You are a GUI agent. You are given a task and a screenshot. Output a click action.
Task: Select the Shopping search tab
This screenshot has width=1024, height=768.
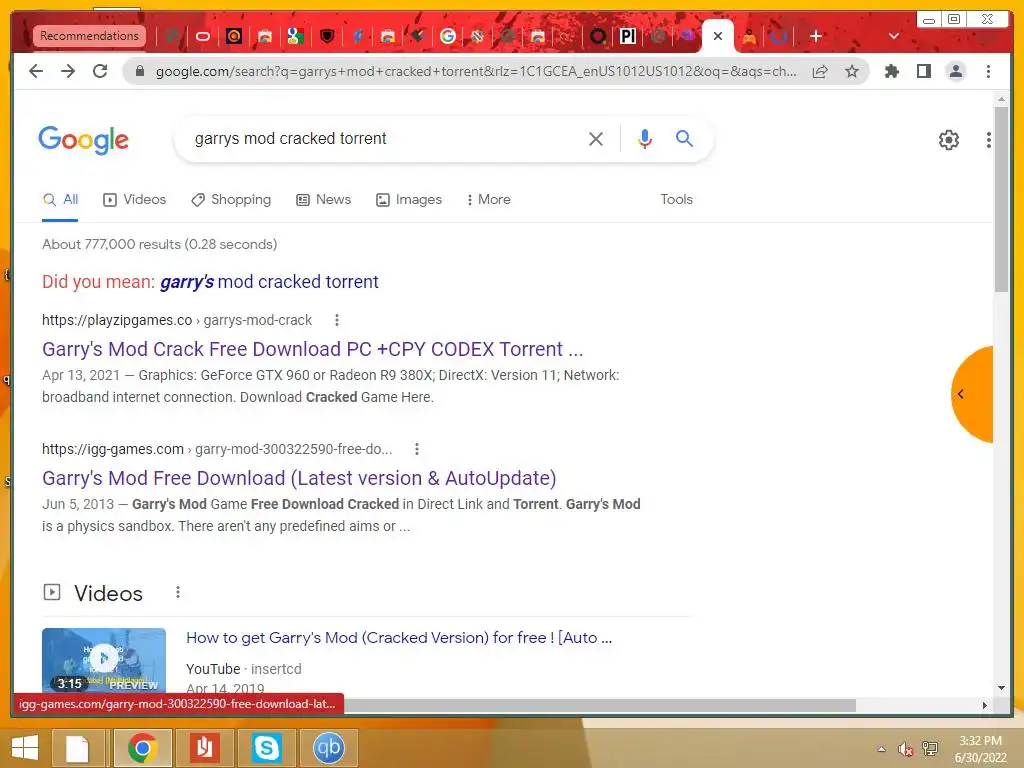231,200
